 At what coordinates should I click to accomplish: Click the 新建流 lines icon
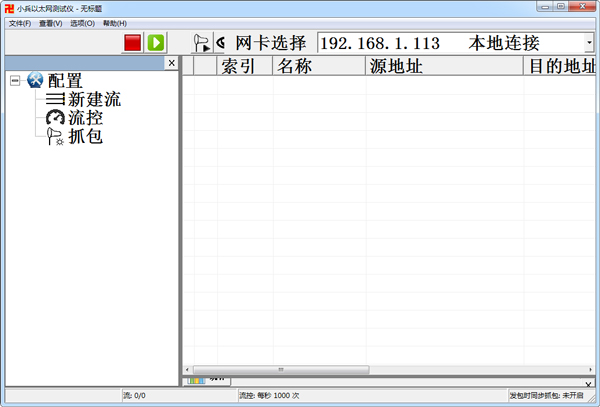pos(55,99)
